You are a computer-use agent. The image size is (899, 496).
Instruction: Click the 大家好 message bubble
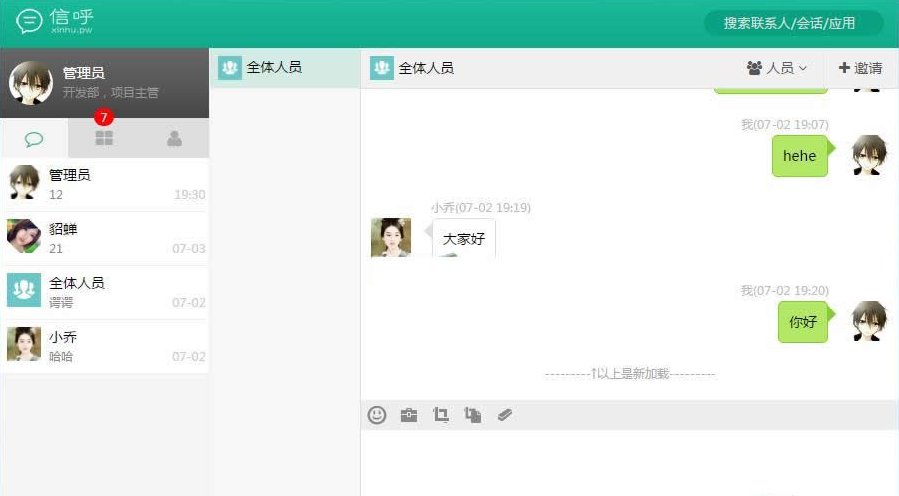point(464,239)
